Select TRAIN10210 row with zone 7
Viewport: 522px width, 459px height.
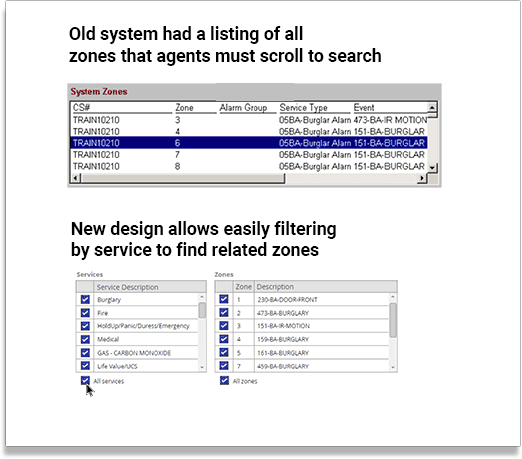pyautogui.click(x=249, y=155)
